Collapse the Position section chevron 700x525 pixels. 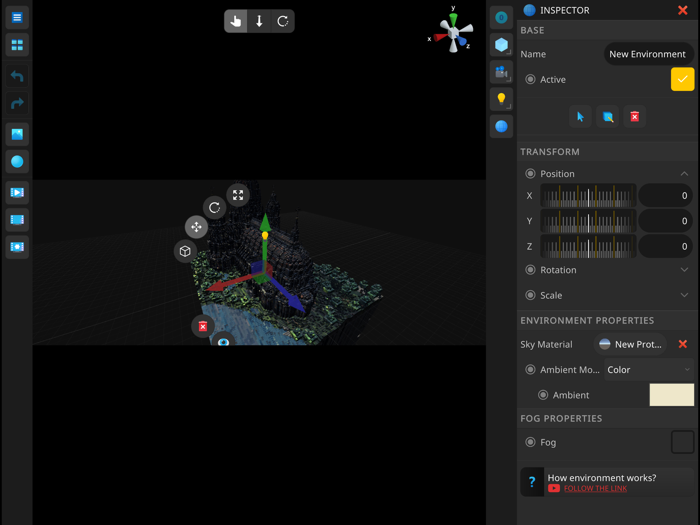(x=684, y=174)
